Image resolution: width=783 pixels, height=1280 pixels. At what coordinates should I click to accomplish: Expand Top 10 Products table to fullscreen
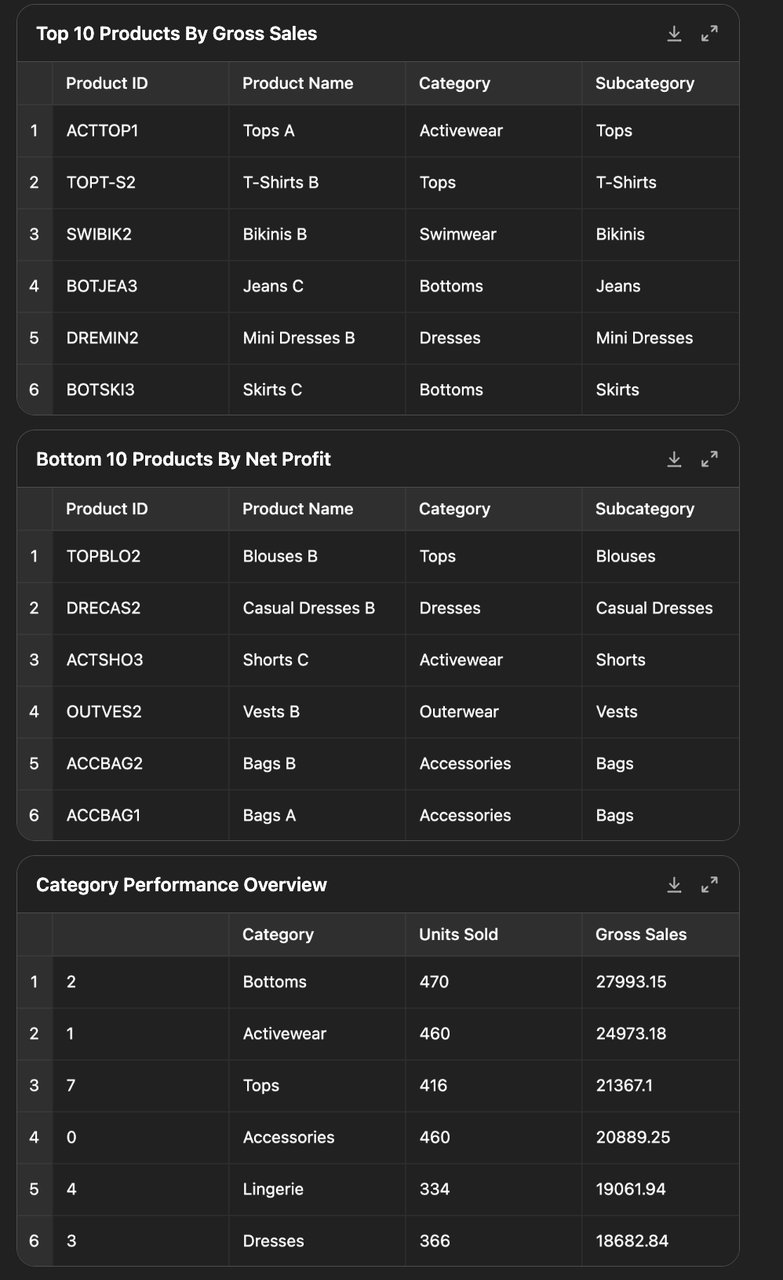click(709, 34)
